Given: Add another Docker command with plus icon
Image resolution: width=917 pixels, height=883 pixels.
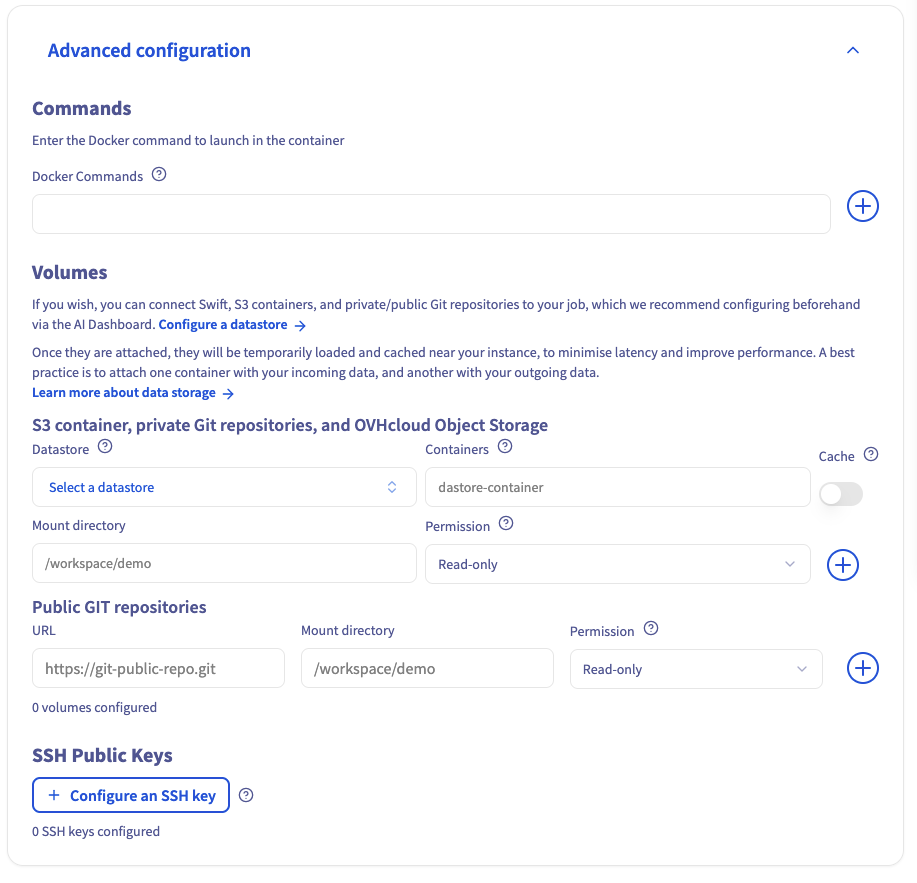Looking at the screenshot, I should (862, 207).
